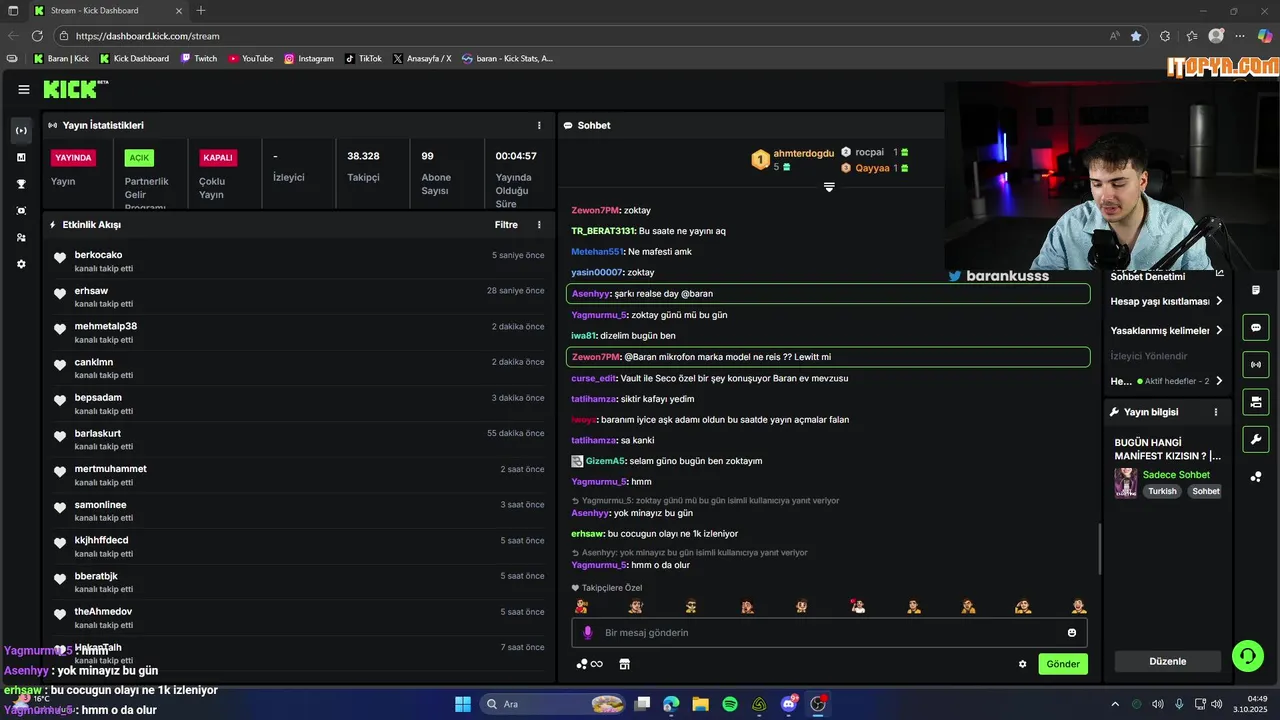Open File Explorer from the taskbar

tap(701, 704)
